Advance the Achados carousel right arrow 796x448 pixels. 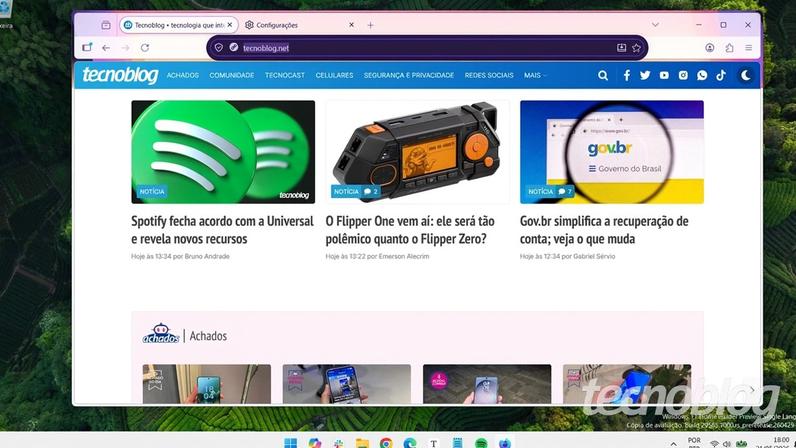752,390
